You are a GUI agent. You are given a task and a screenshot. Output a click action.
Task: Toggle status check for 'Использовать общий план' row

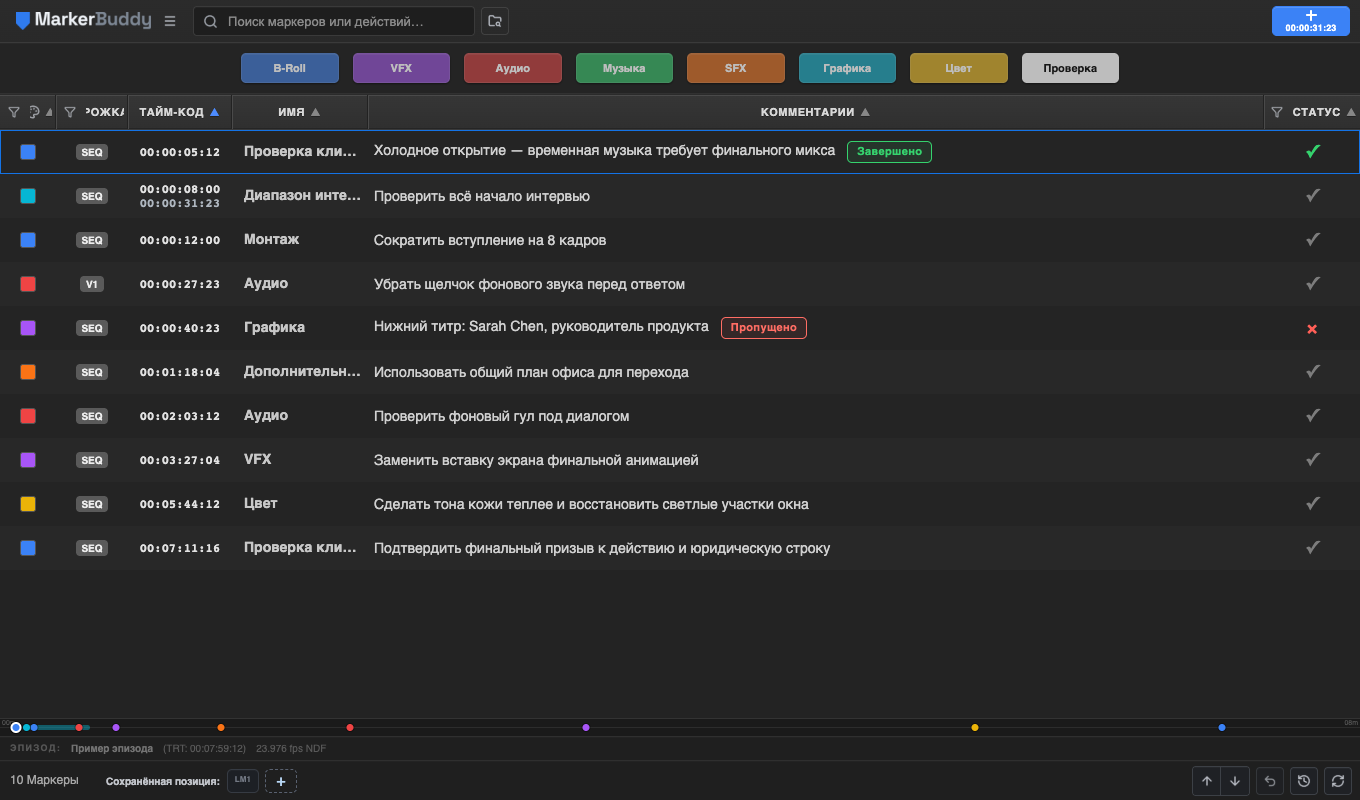[1313, 372]
